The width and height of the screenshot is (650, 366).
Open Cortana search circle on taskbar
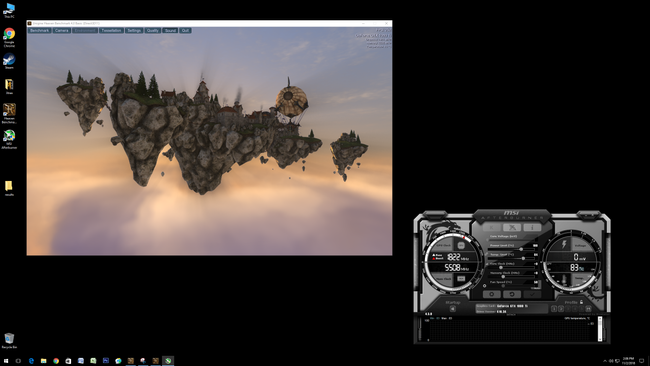18,361
